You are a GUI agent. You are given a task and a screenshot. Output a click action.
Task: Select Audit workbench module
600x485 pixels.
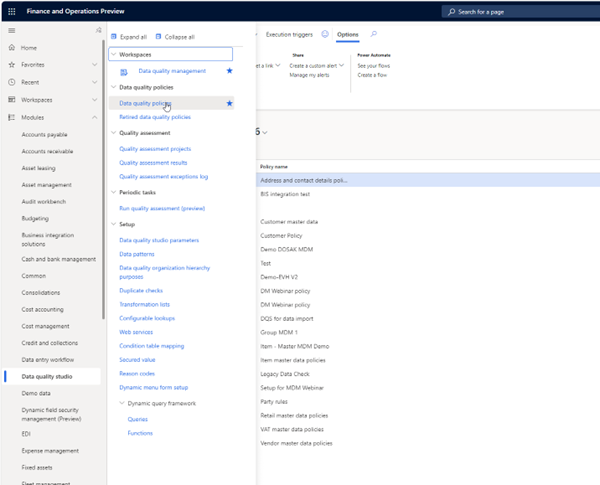click(44, 201)
